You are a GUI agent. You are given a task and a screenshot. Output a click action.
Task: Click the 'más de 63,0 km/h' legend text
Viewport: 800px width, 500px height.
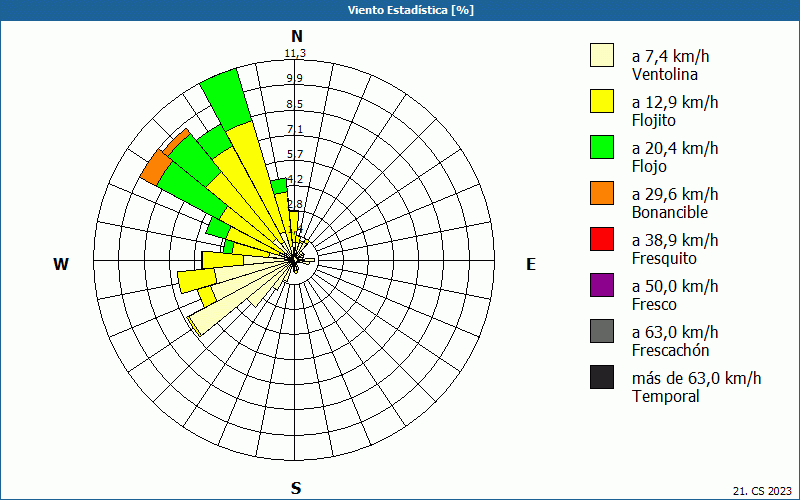click(696, 378)
